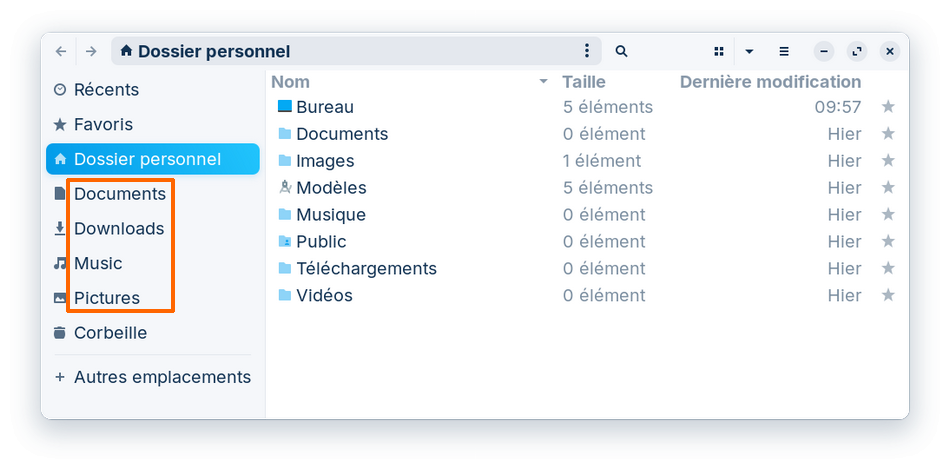Viewport: 950px width, 469px height.
Task: Toggle favorite star for Vidéos folder
Action: [x=887, y=296]
